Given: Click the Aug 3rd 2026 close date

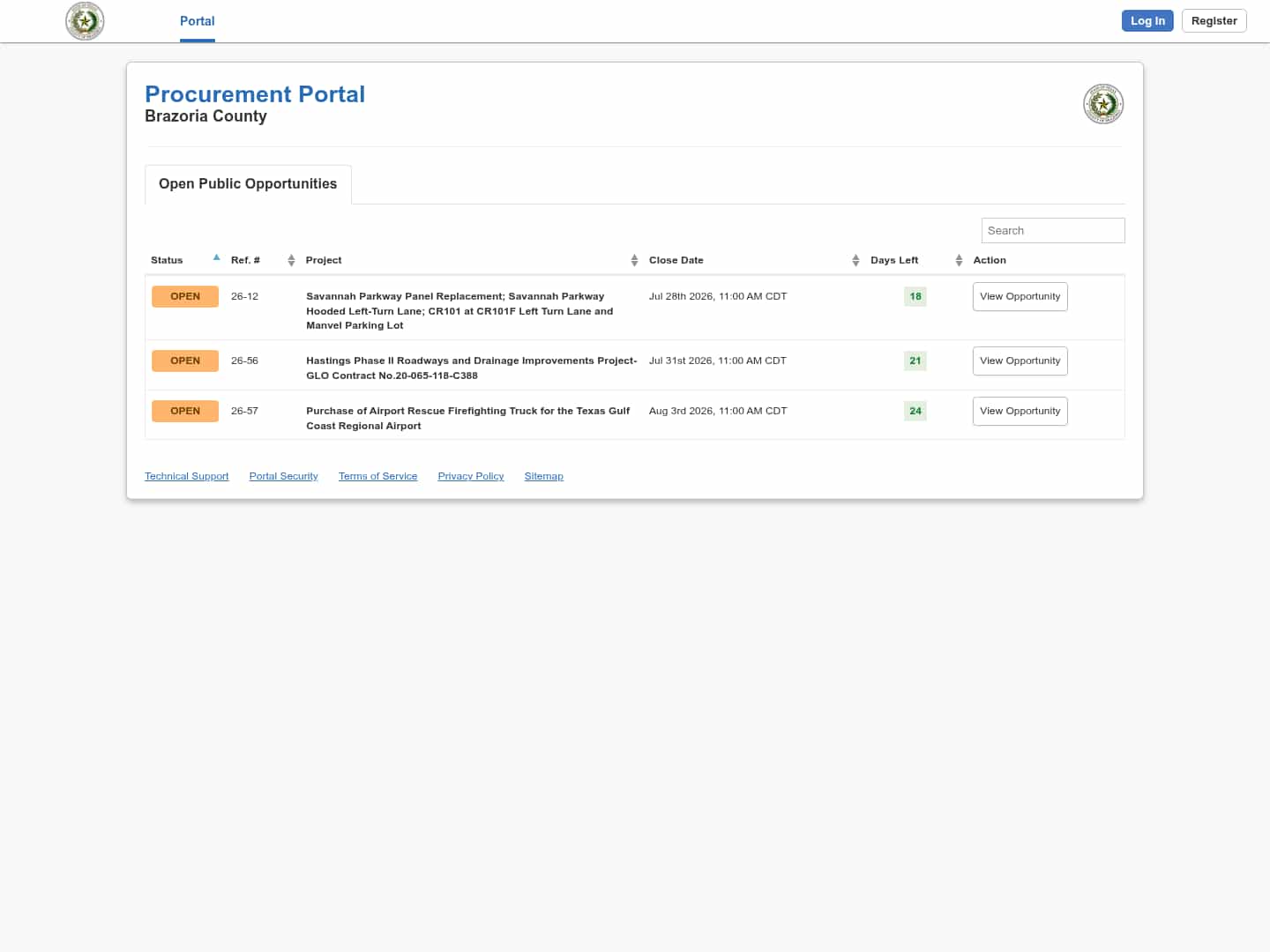Looking at the screenshot, I should (718, 411).
